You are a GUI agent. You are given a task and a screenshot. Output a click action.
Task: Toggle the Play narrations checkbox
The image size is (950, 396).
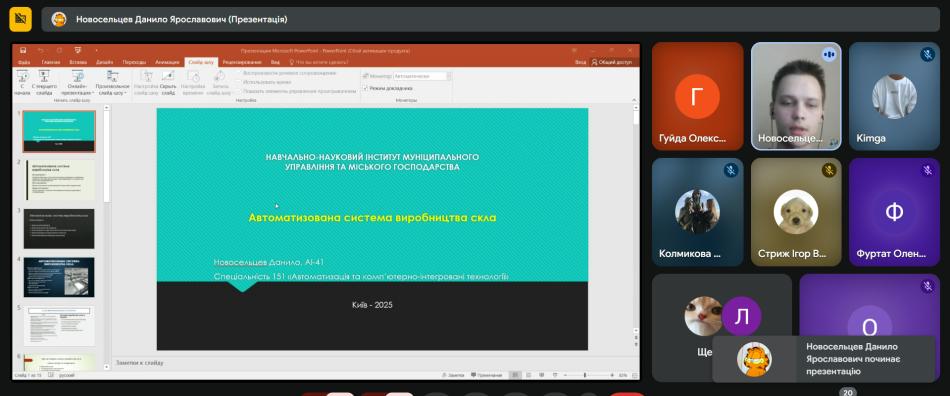[x=239, y=73]
